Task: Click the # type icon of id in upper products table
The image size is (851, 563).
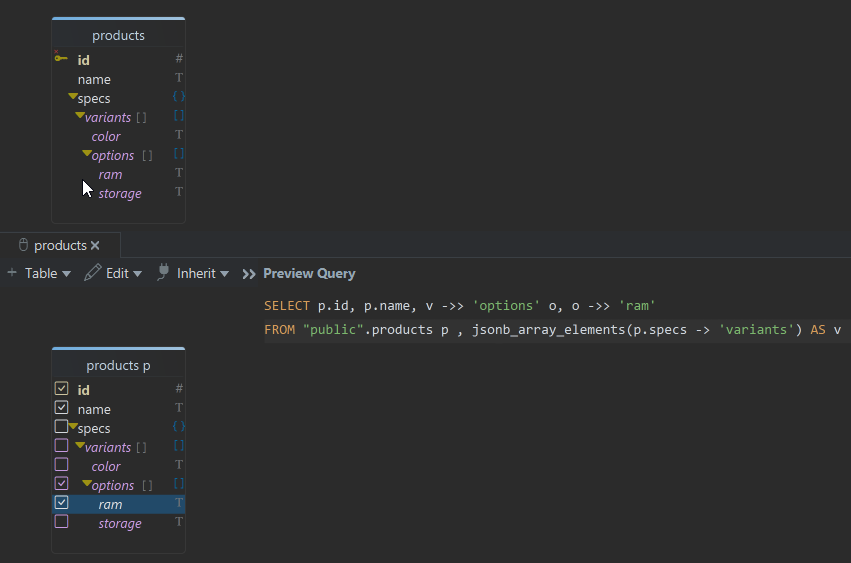Action: coord(179,59)
